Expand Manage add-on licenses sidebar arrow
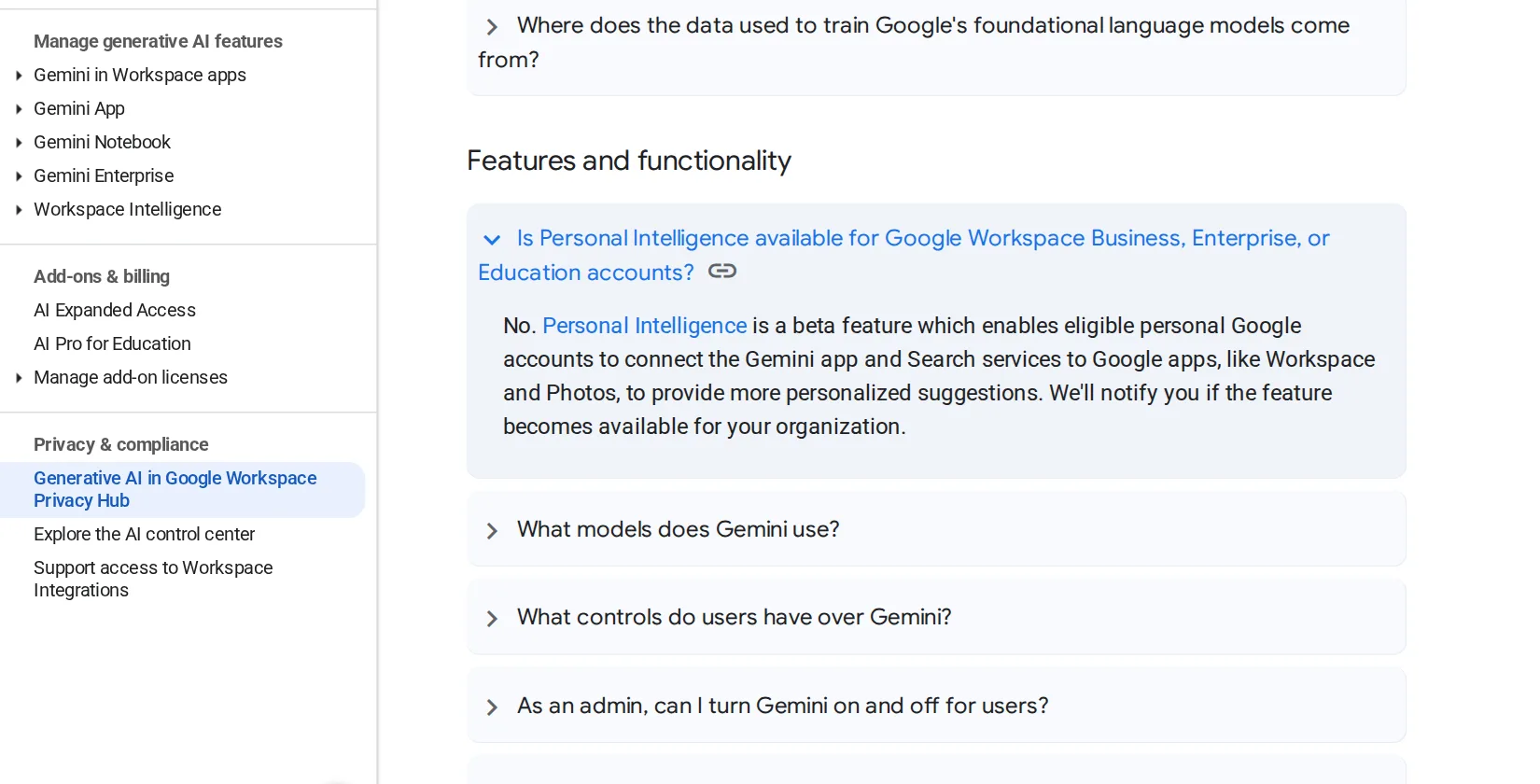The width and height of the screenshot is (1540, 784). click(x=19, y=378)
